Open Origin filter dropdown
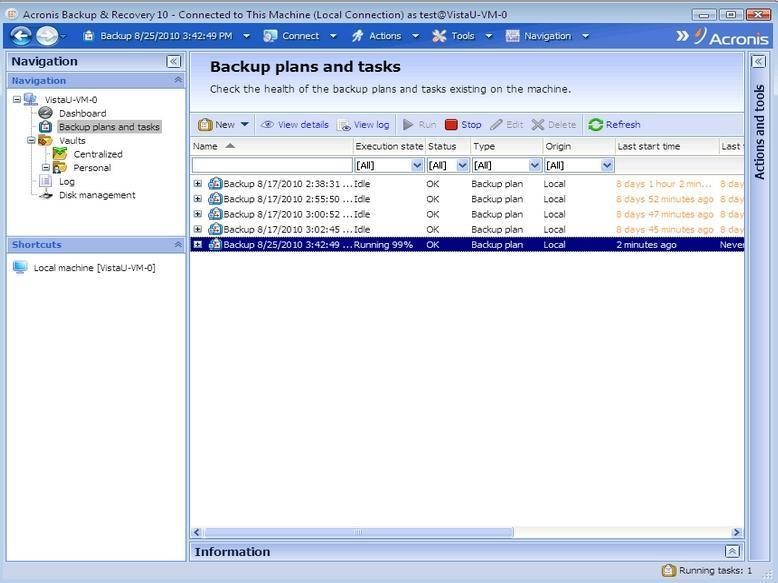Image resolution: width=778 pixels, height=583 pixels. [607, 165]
